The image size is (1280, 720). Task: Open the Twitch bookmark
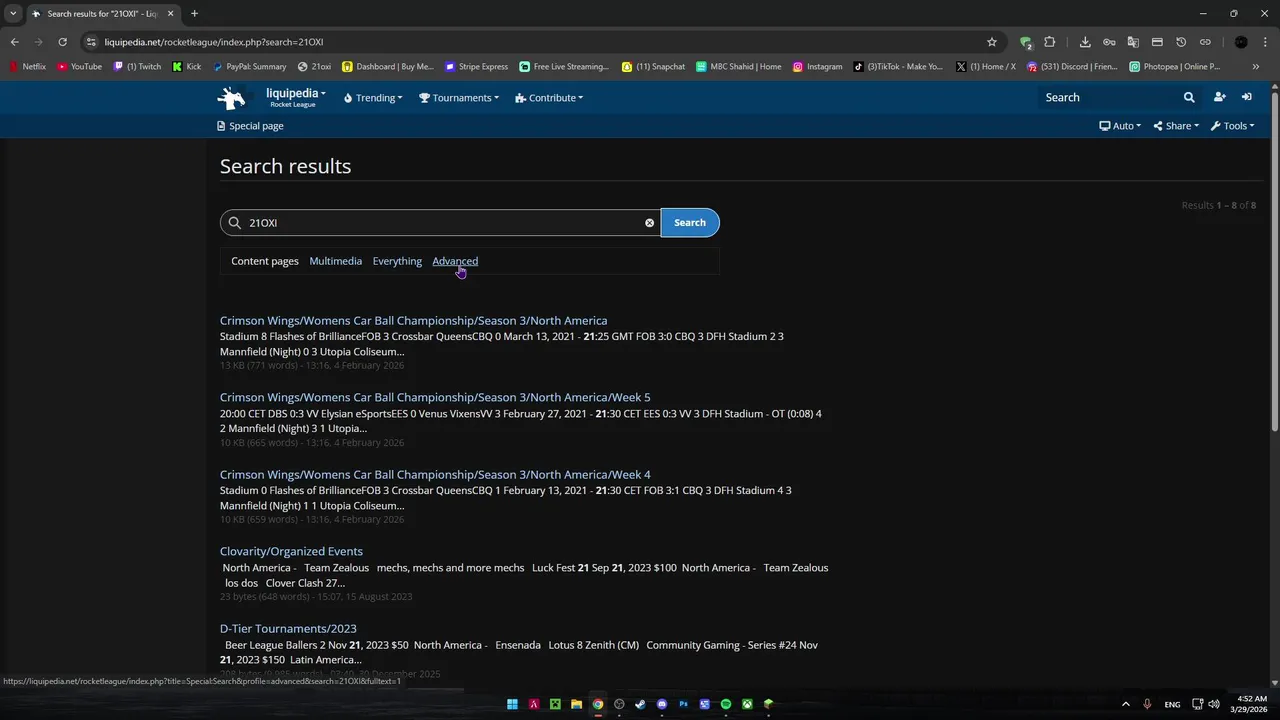137,67
